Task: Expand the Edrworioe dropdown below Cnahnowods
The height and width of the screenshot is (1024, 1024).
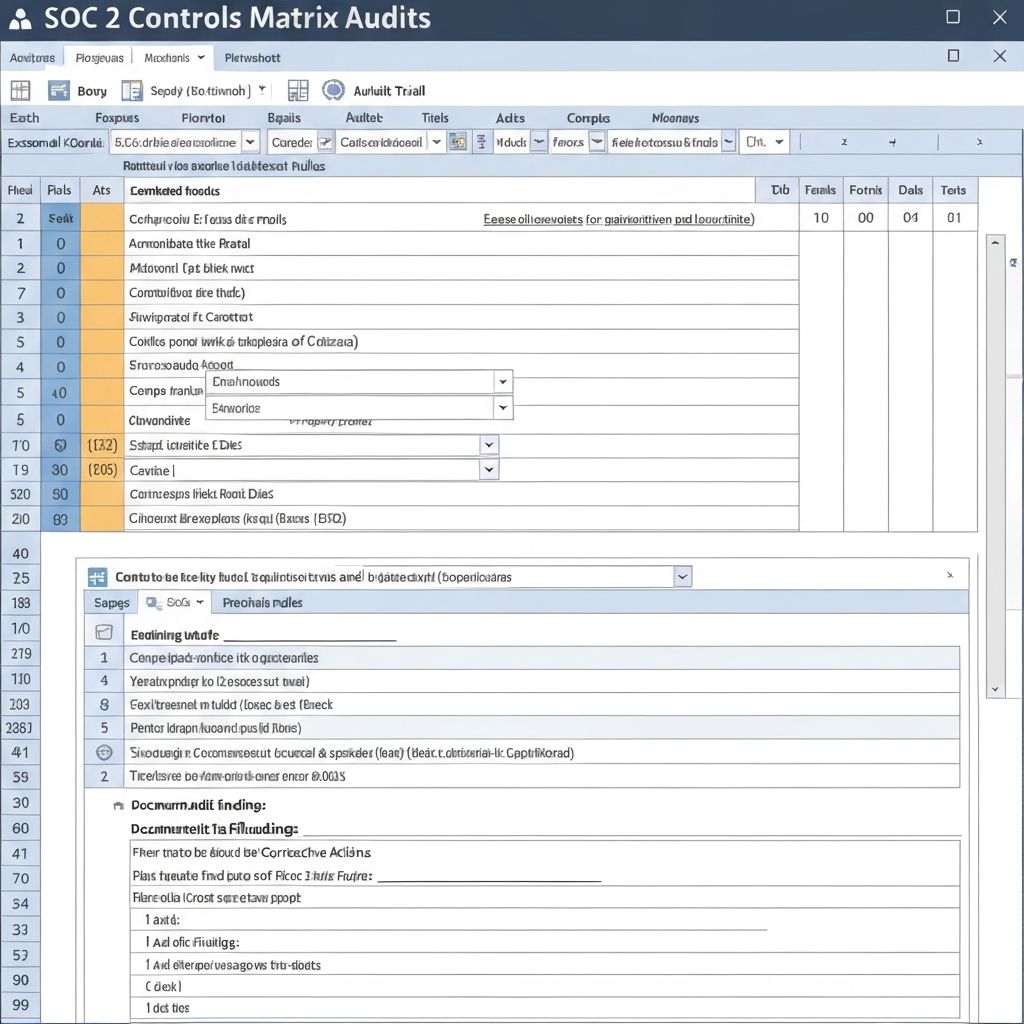Action: point(503,407)
